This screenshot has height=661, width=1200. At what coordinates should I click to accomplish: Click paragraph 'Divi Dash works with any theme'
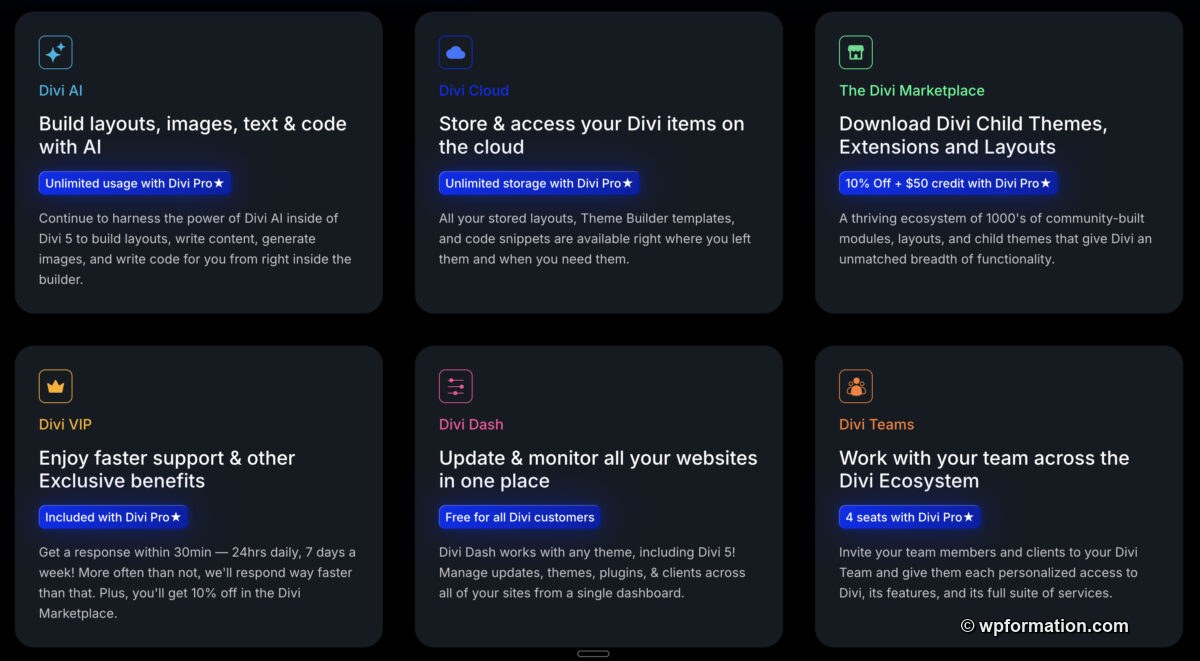[x=592, y=573]
